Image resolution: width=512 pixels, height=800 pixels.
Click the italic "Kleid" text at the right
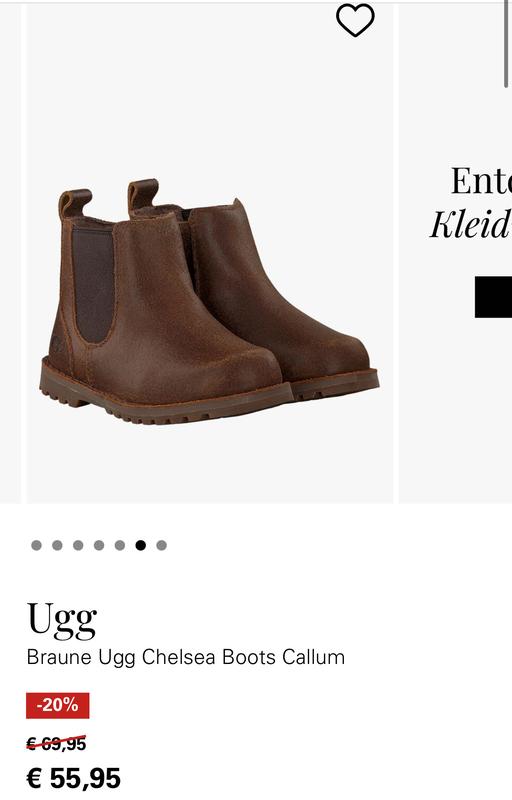pyautogui.click(x=471, y=223)
